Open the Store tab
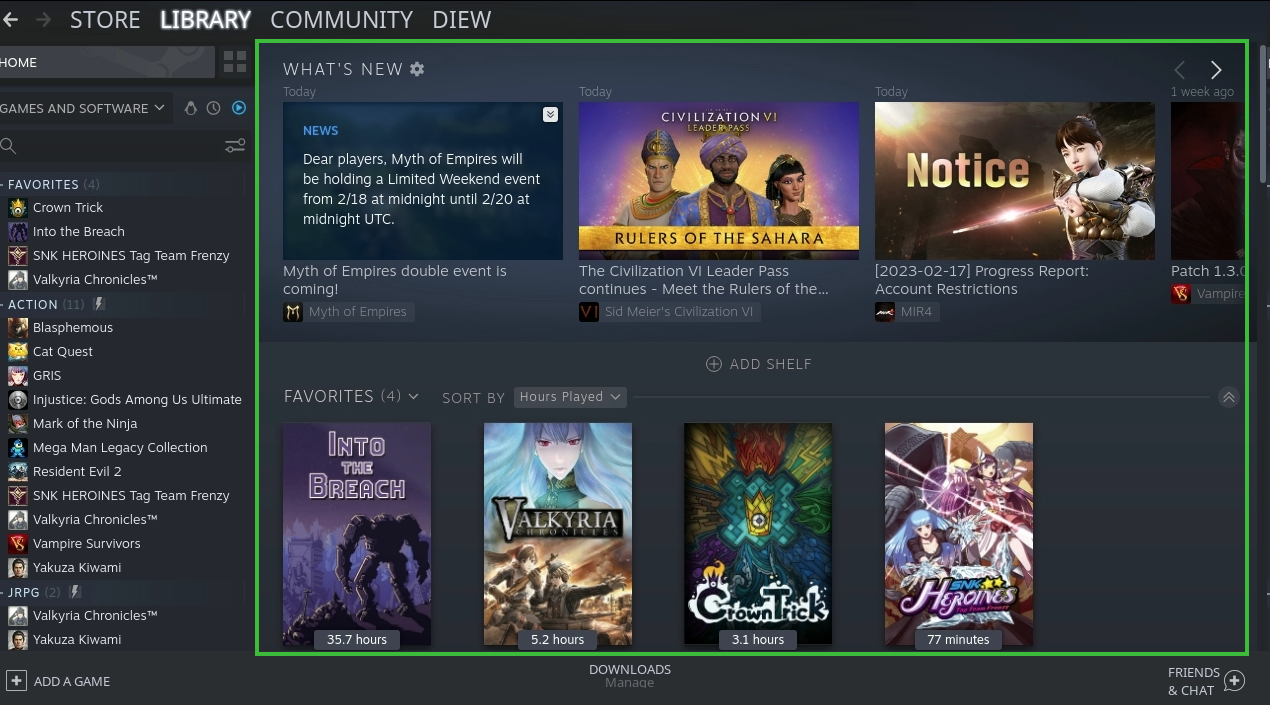This screenshot has width=1270, height=705. (105, 20)
